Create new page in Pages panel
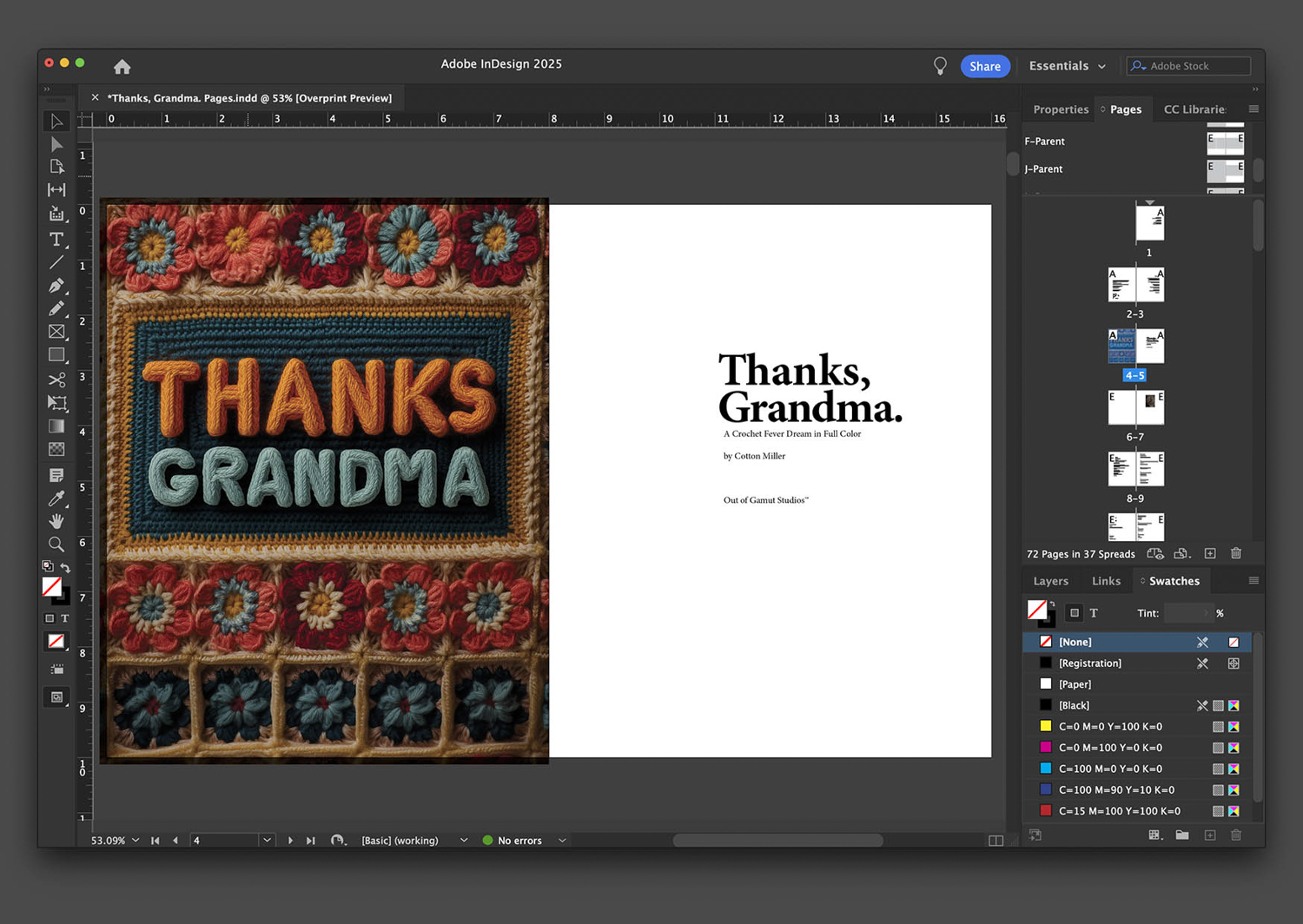Screen dimensions: 1303x924 [1210, 554]
